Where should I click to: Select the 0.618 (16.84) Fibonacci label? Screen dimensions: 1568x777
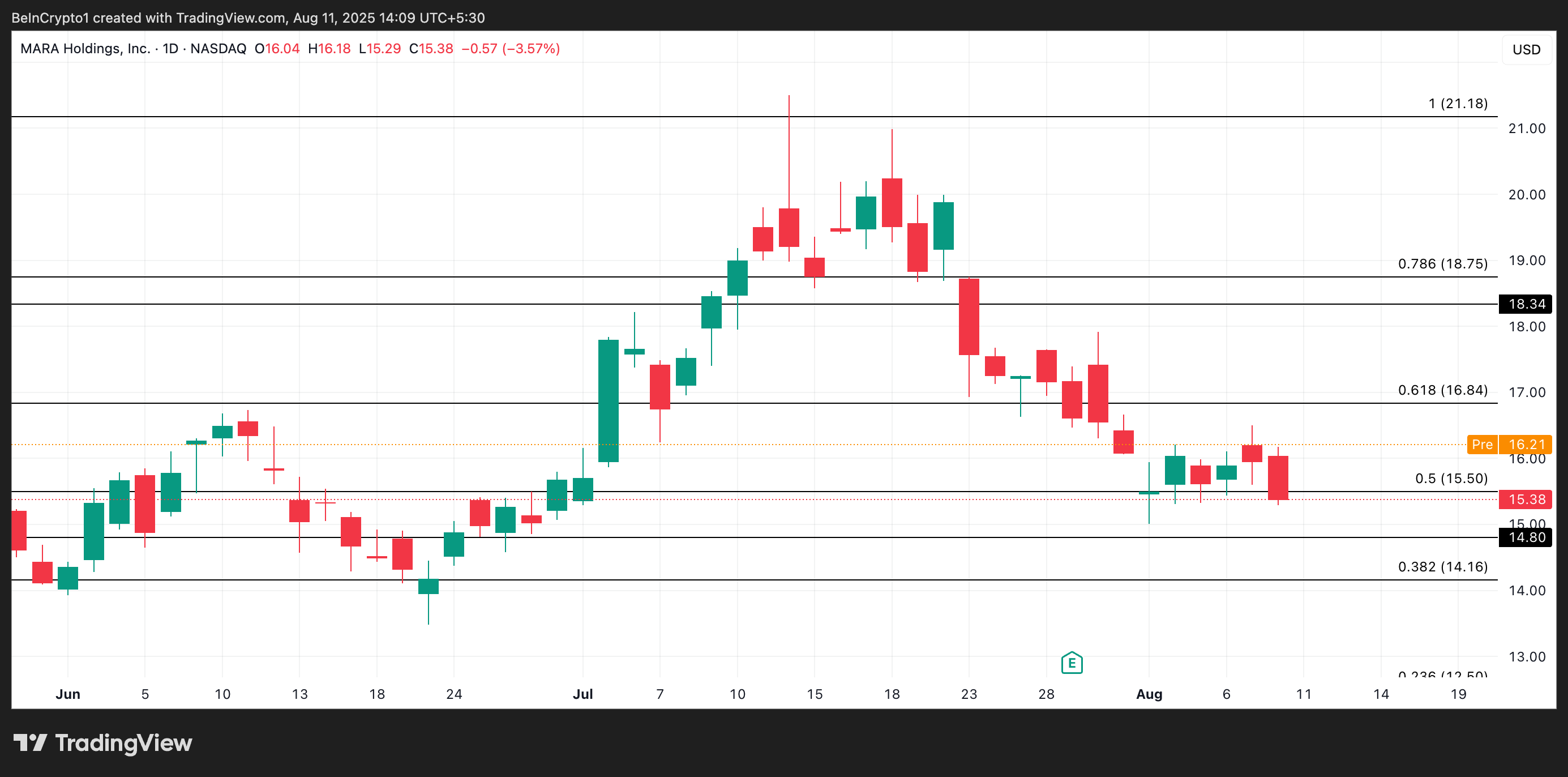[x=1442, y=390]
